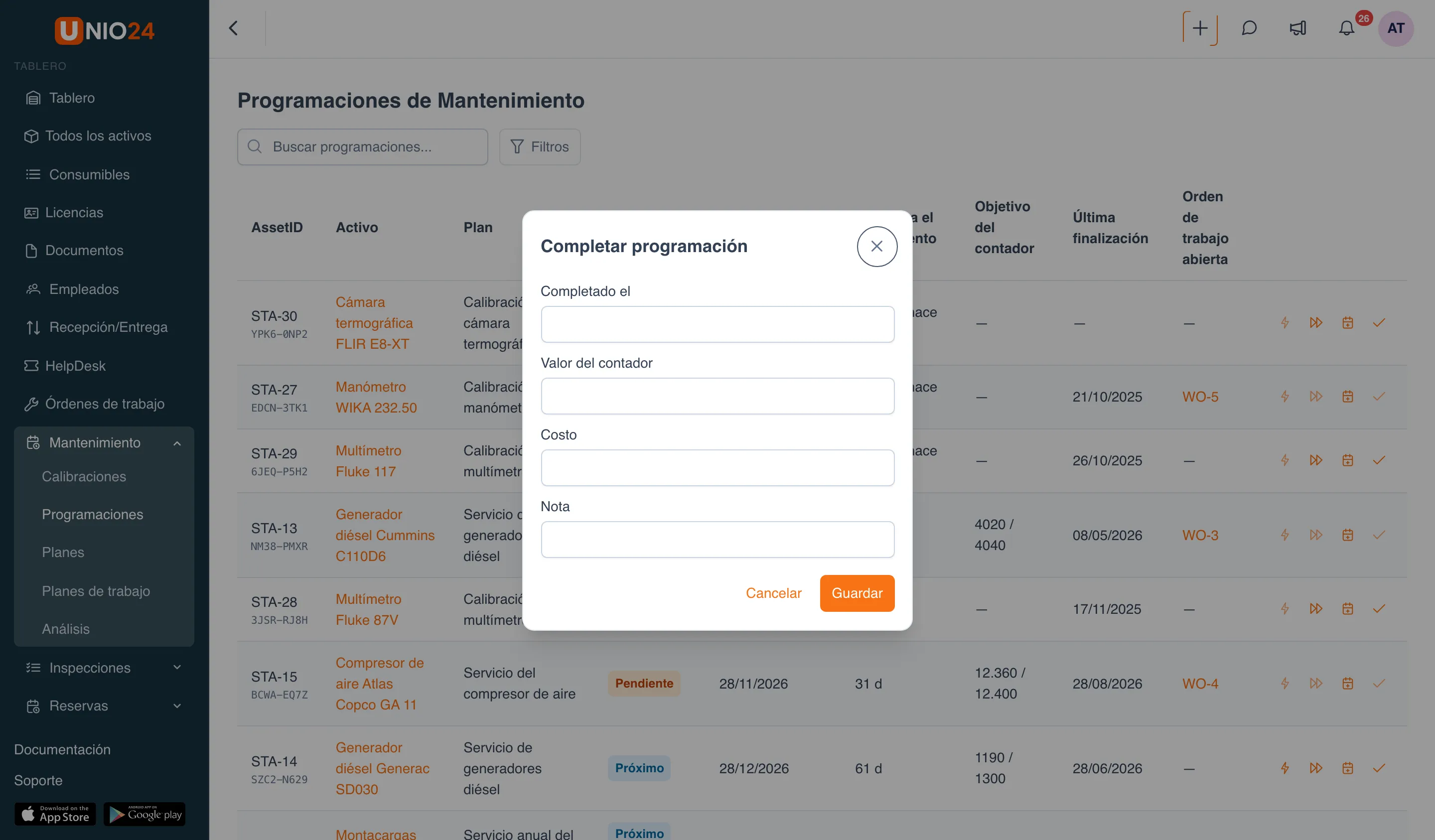
Task: Open the add new plus icon
Action: [x=1200, y=28]
